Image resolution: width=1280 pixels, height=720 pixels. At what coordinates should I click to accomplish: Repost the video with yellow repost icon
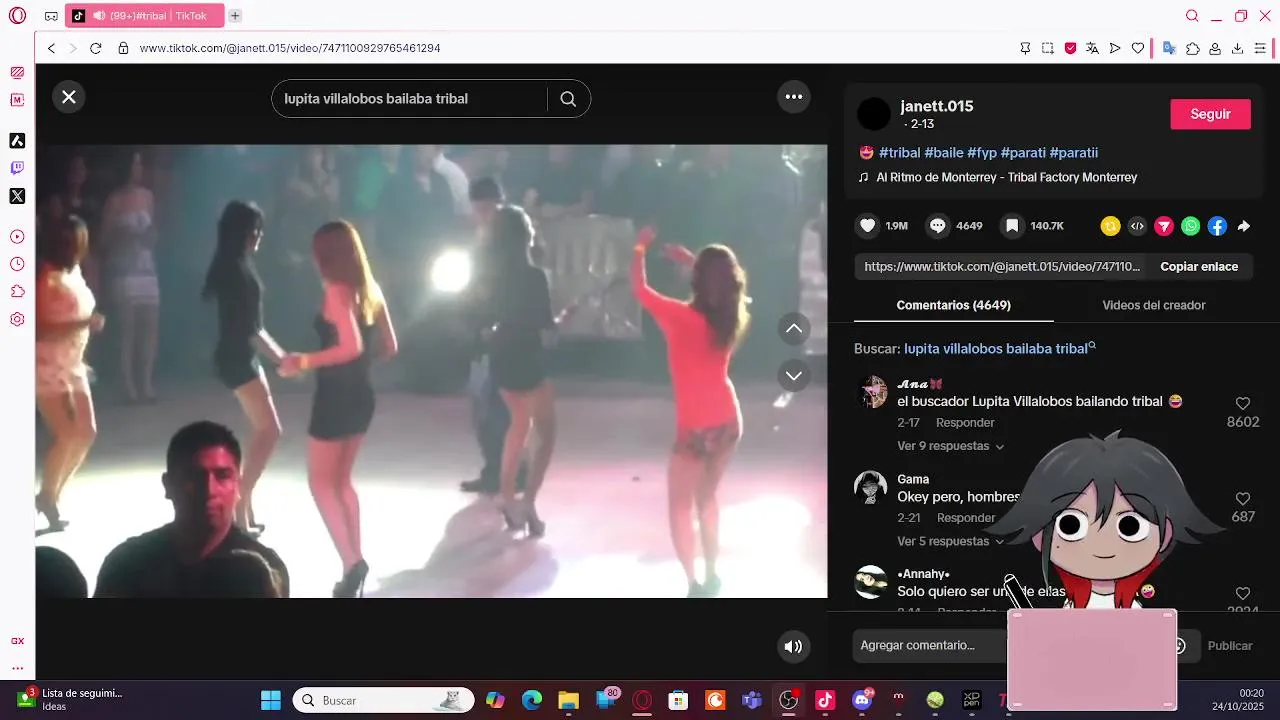(x=1110, y=226)
